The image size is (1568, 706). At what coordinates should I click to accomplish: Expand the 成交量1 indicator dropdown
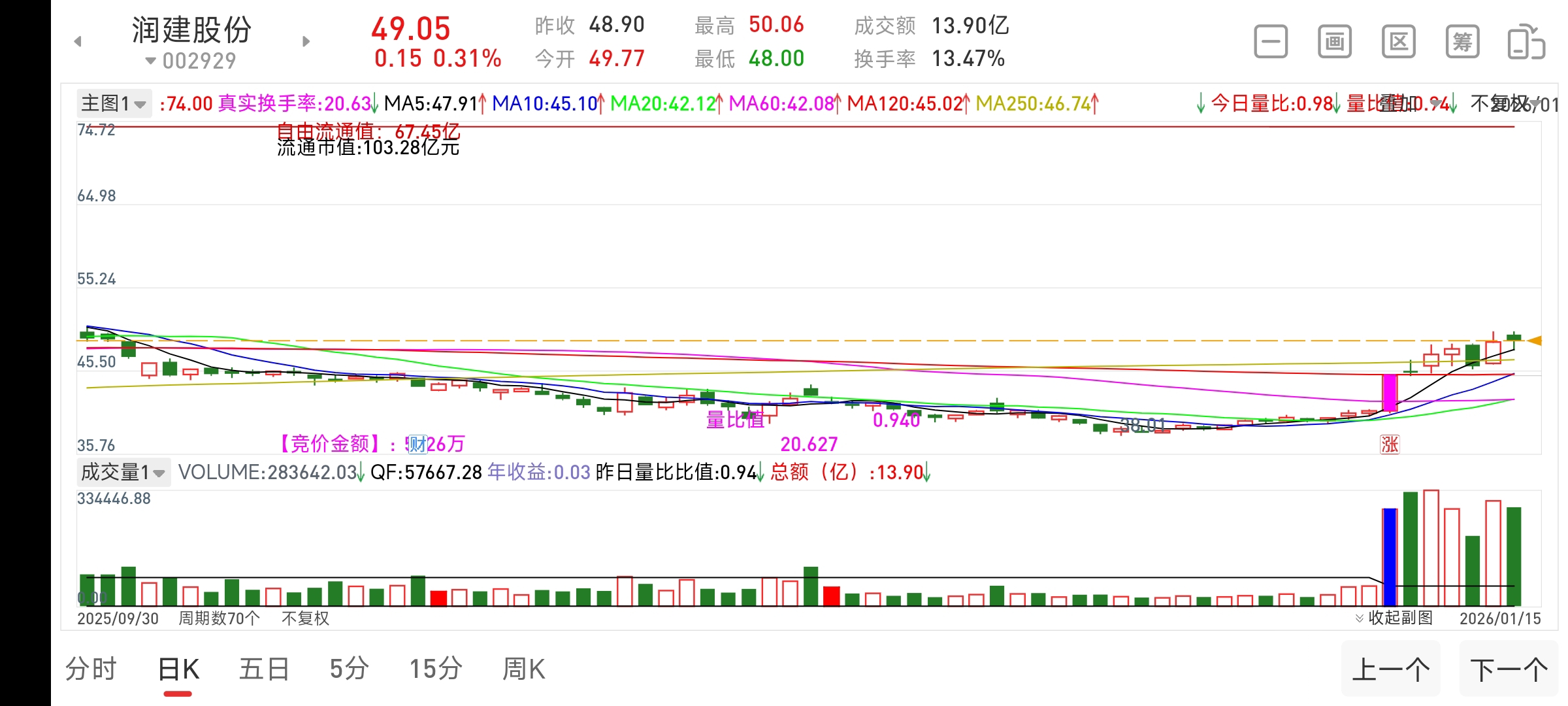tap(123, 472)
